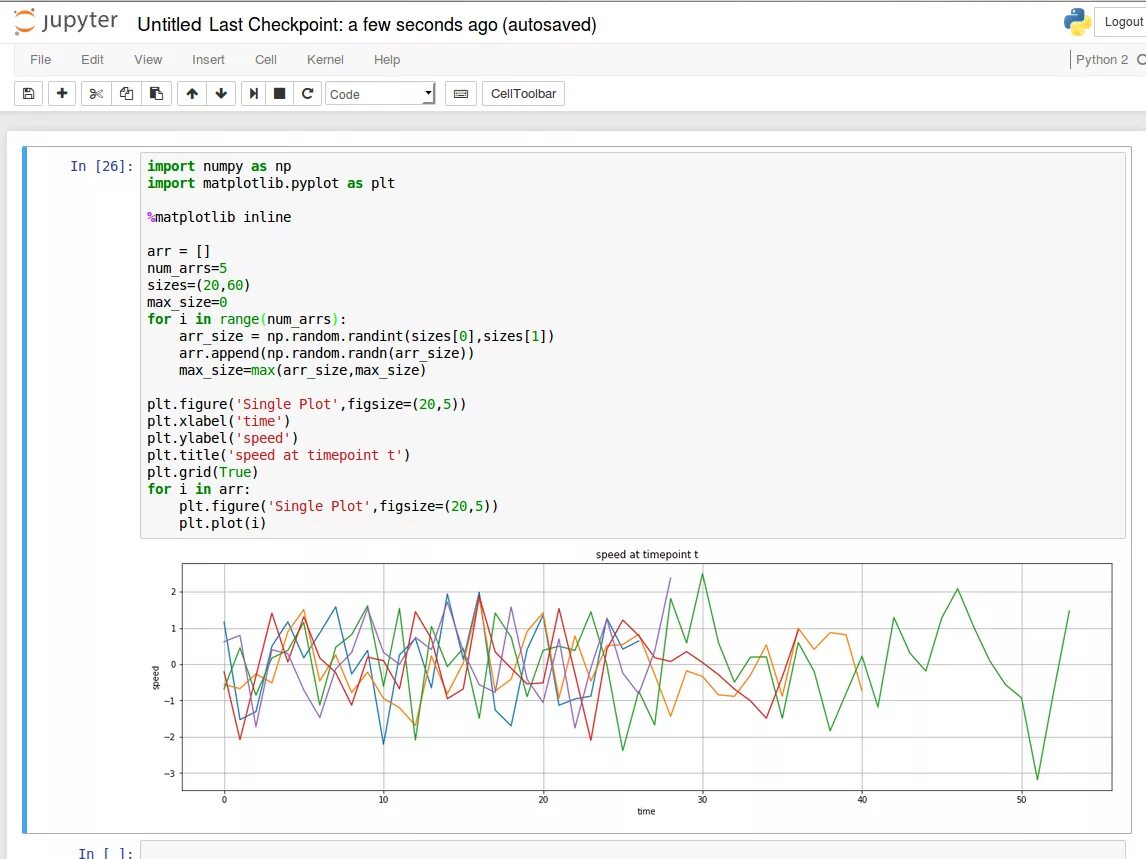The width and height of the screenshot is (1146, 859).
Task: Click the 'import numpy as np' line
Action: click(x=219, y=166)
